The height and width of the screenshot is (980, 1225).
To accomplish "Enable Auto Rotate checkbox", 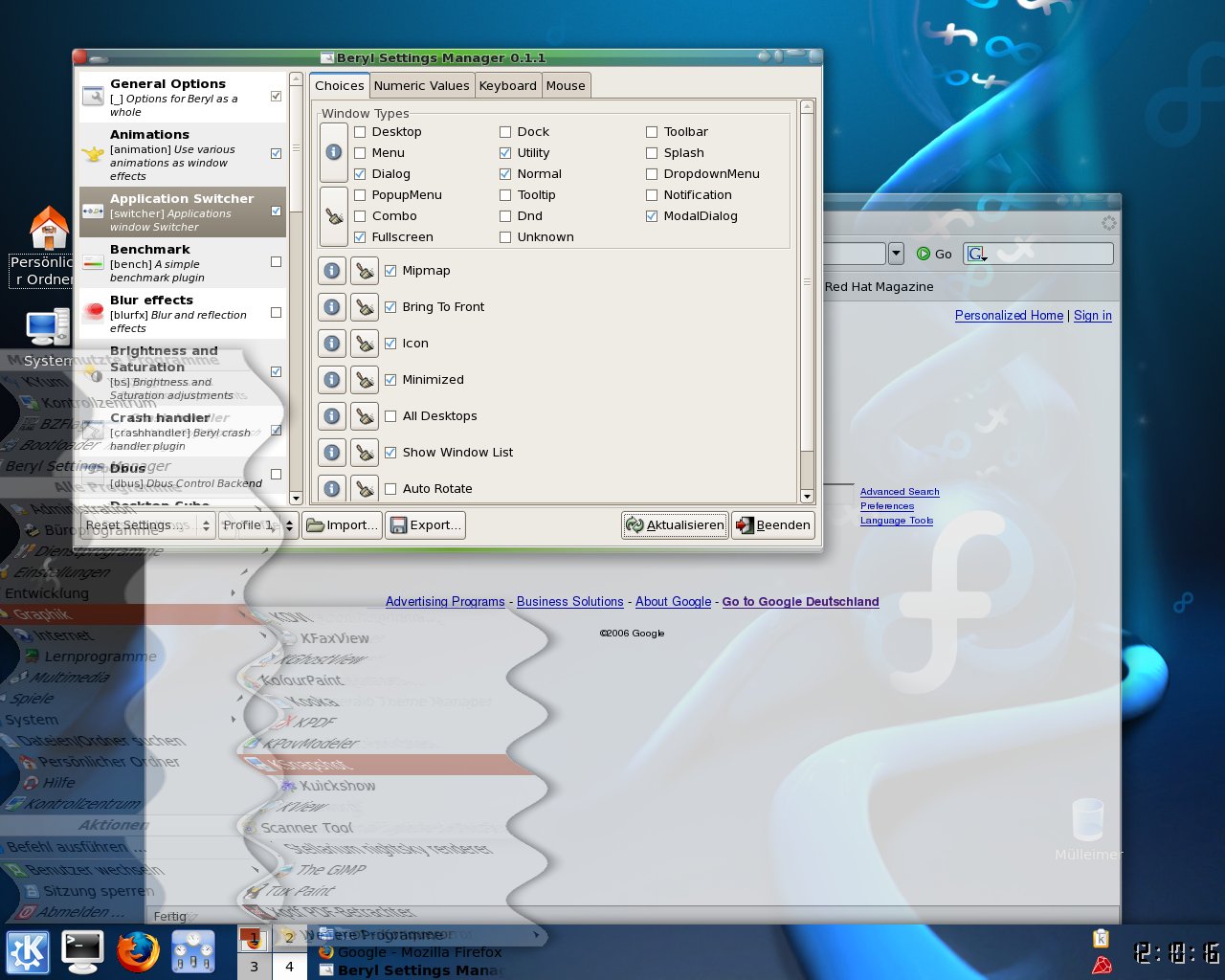I will coord(390,489).
